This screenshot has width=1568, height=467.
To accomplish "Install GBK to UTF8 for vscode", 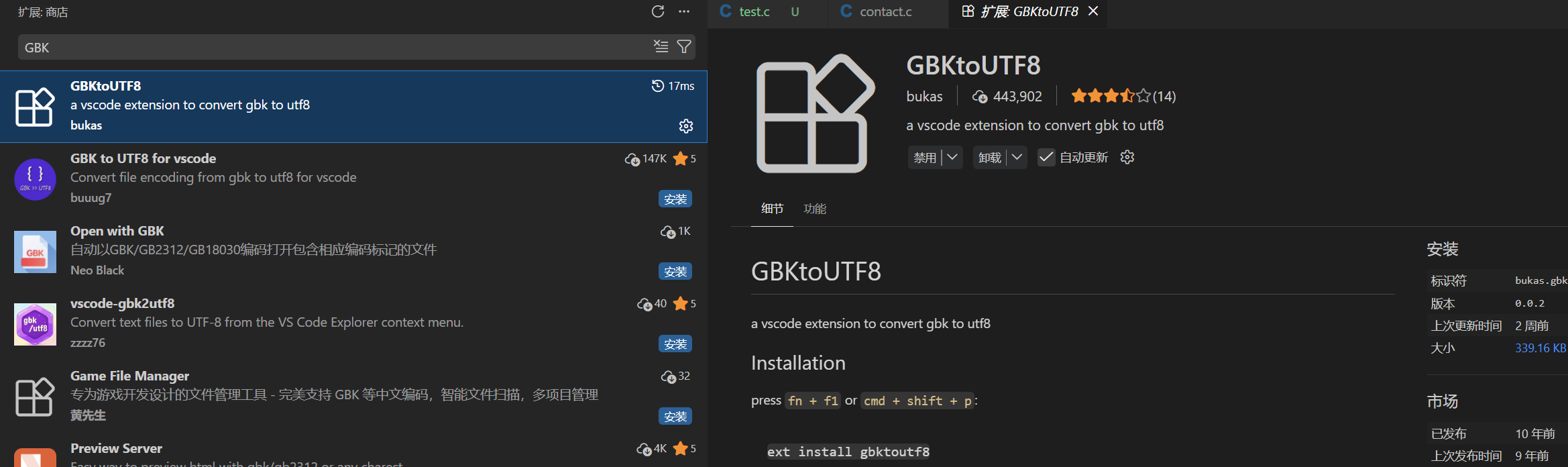I will click(x=675, y=199).
